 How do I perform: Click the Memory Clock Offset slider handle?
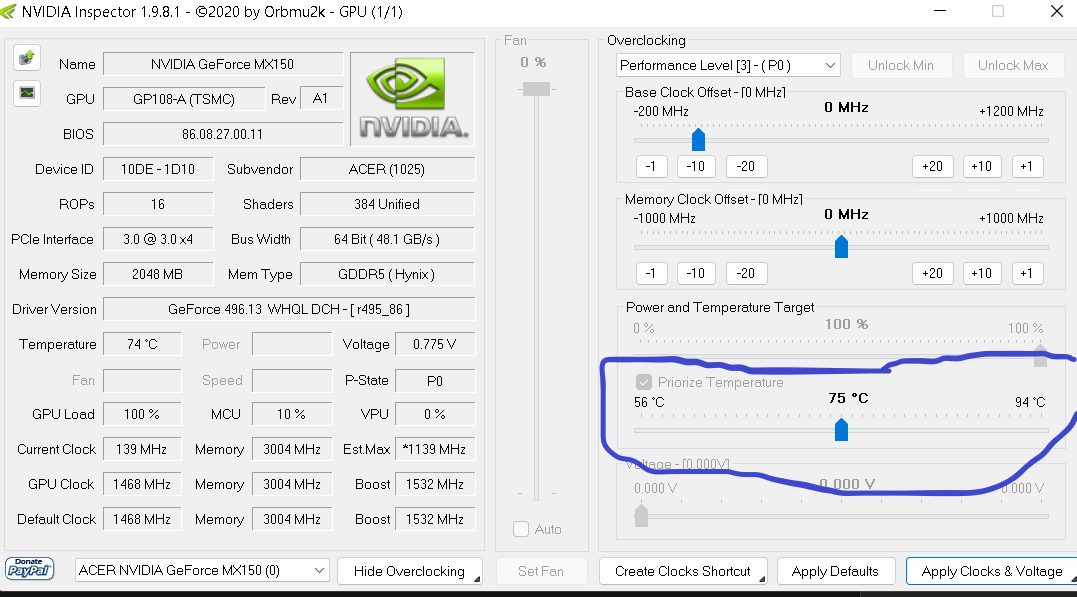[x=841, y=247]
